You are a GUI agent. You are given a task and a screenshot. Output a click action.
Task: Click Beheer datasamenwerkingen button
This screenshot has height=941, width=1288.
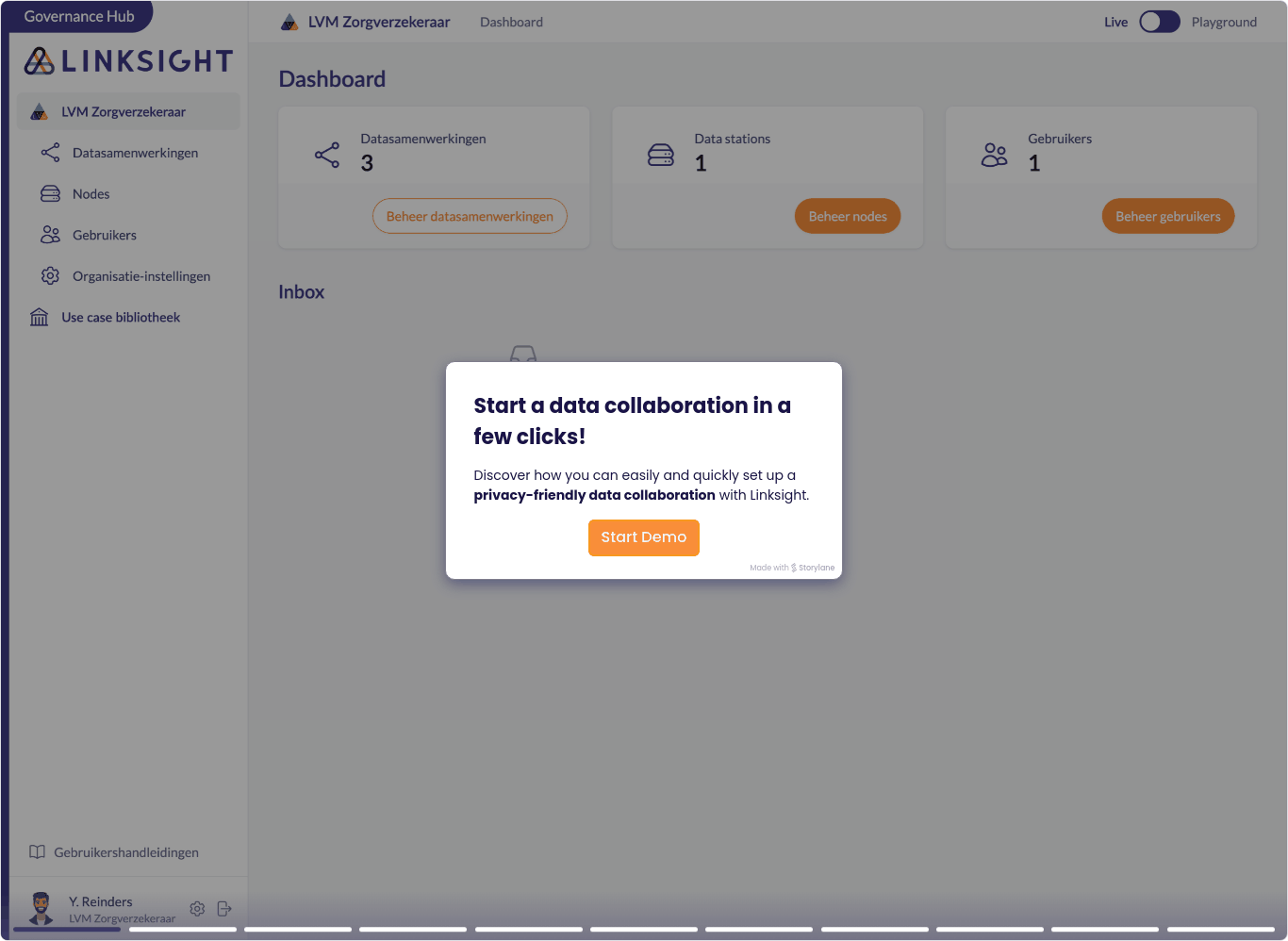(470, 216)
